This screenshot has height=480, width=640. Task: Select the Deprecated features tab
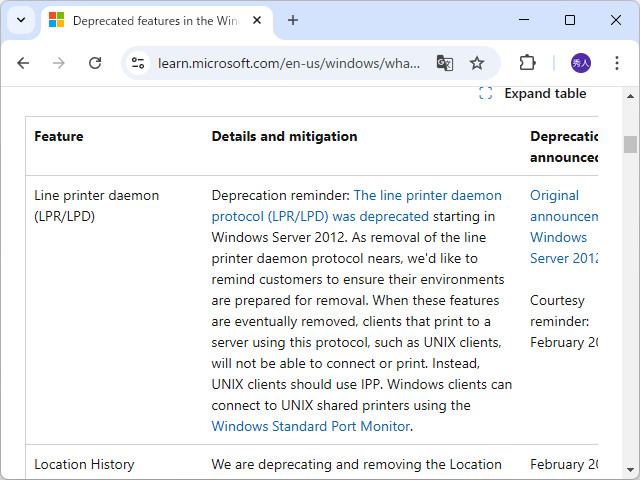150,20
